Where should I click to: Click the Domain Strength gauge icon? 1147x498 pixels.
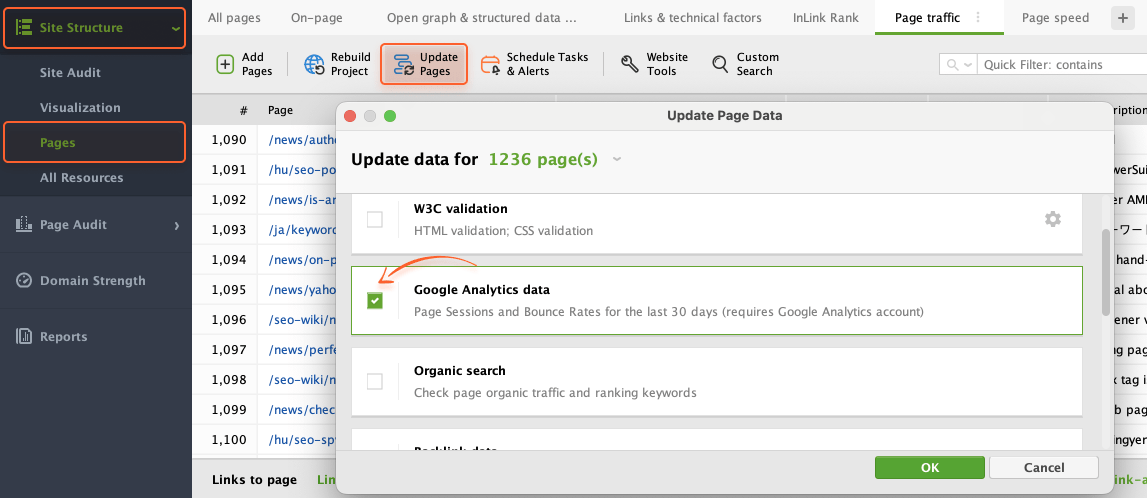coord(23,281)
